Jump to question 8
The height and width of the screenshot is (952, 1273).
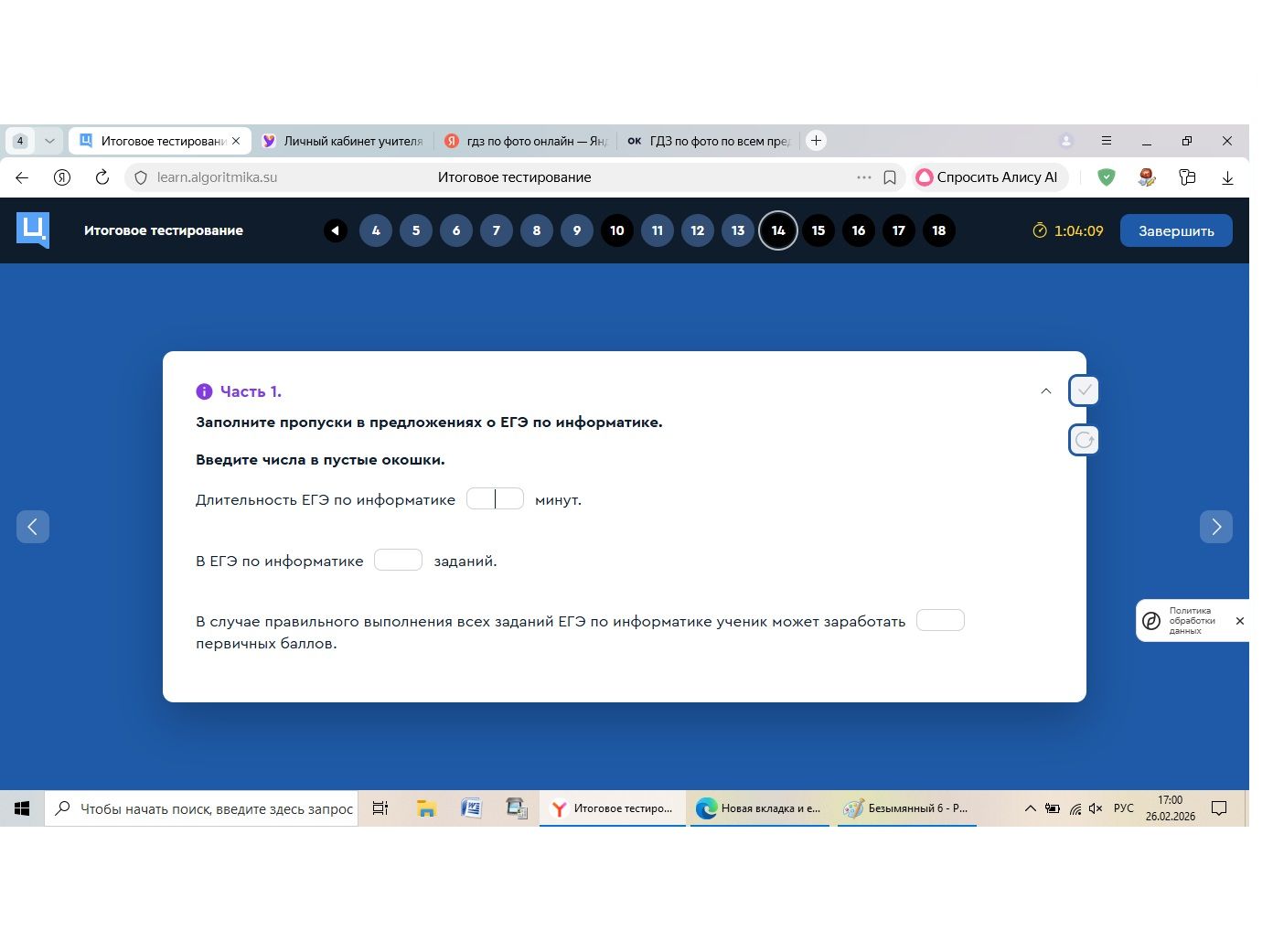pos(537,230)
